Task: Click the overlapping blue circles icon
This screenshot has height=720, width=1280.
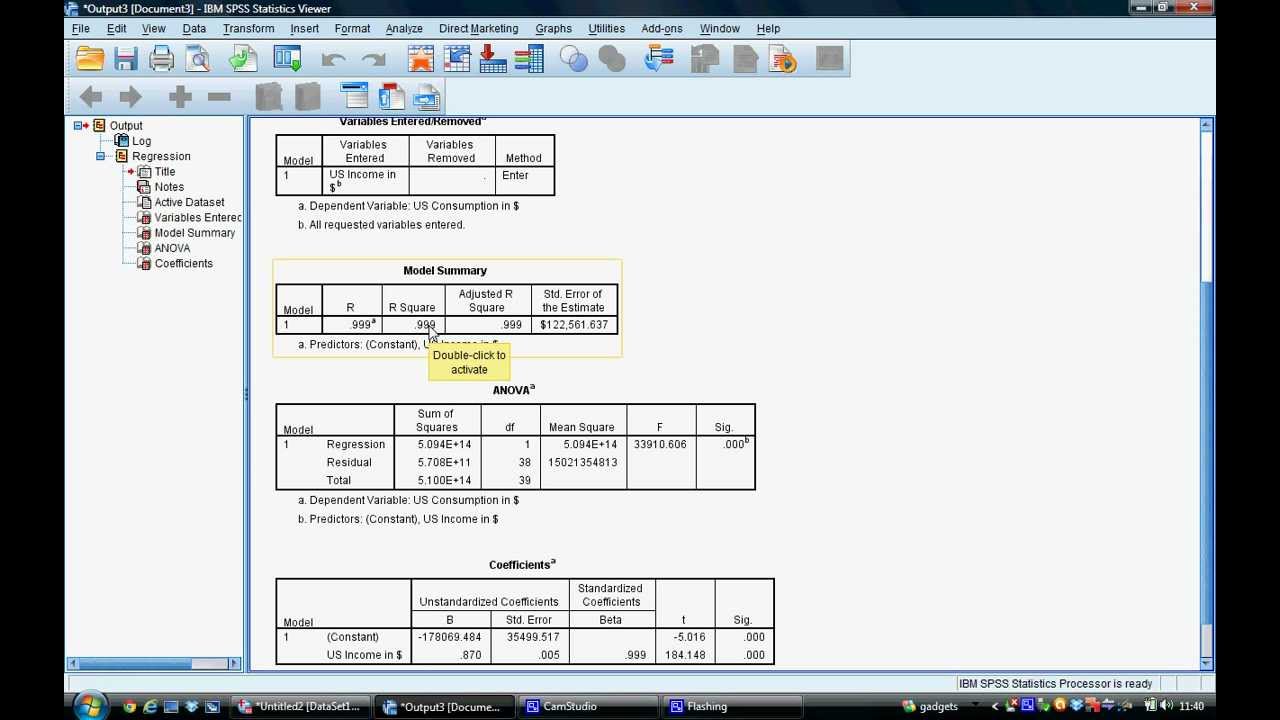Action: tap(574, 60)
